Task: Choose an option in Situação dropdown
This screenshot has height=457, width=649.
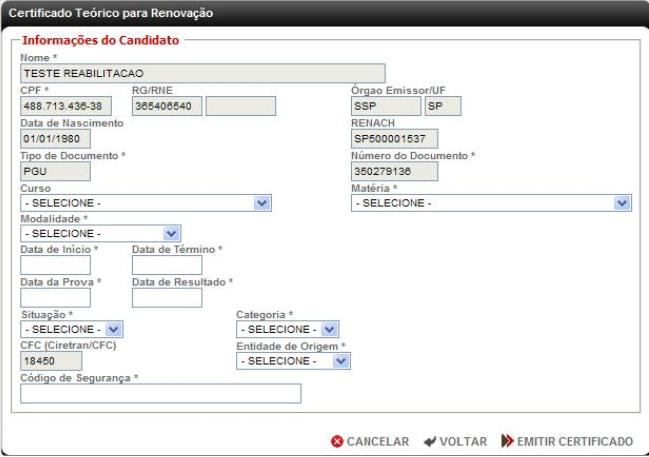Action: [72, 330]
